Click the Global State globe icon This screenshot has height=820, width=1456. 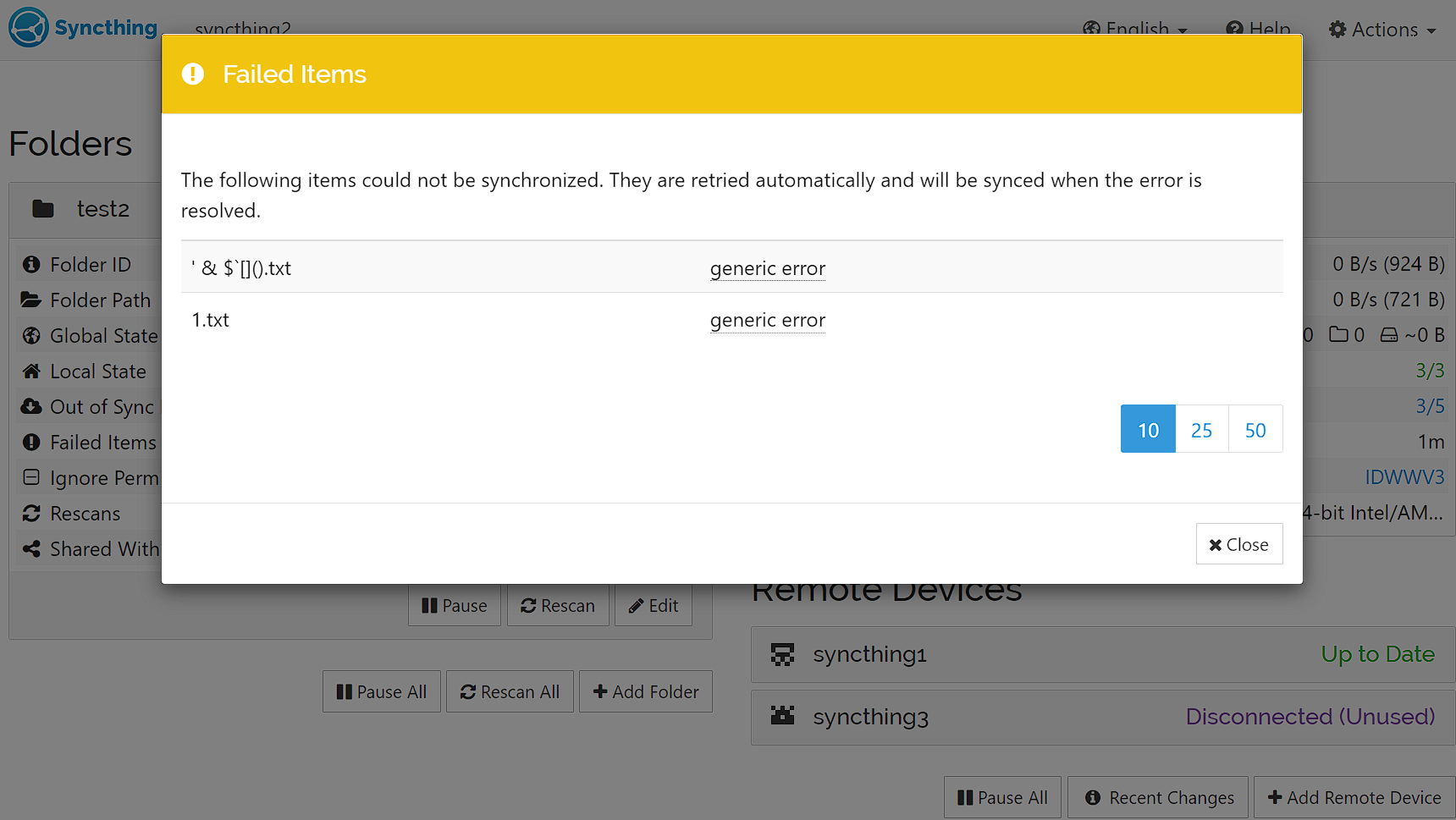point(30,335)
